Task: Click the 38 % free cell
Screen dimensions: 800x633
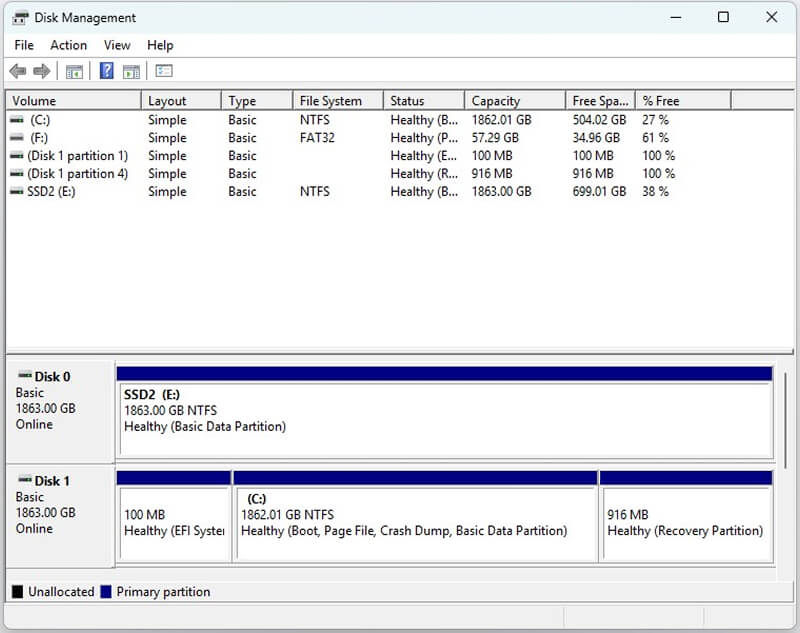Action: (655, 191)
